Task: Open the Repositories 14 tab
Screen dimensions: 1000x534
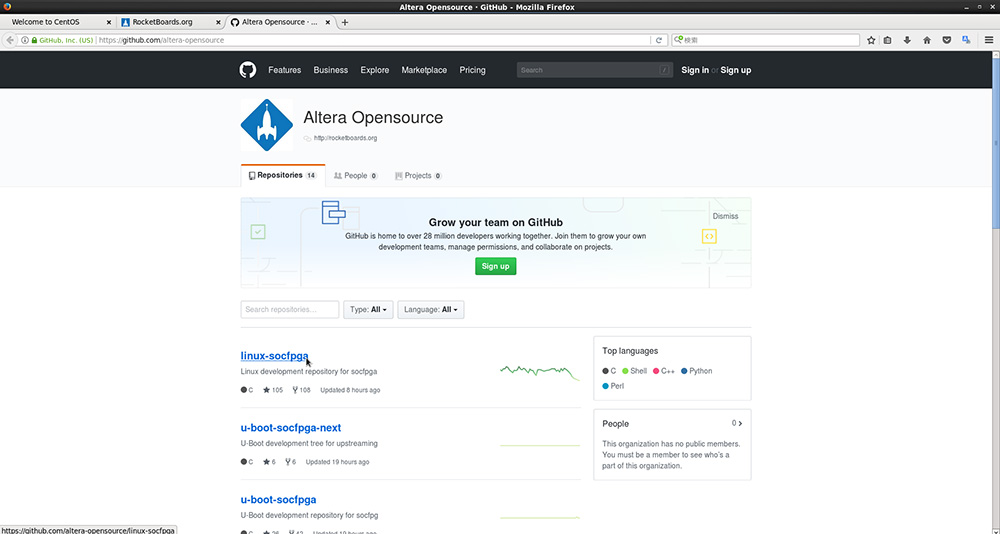Action: pyautogui.click(x=283, y=175)
